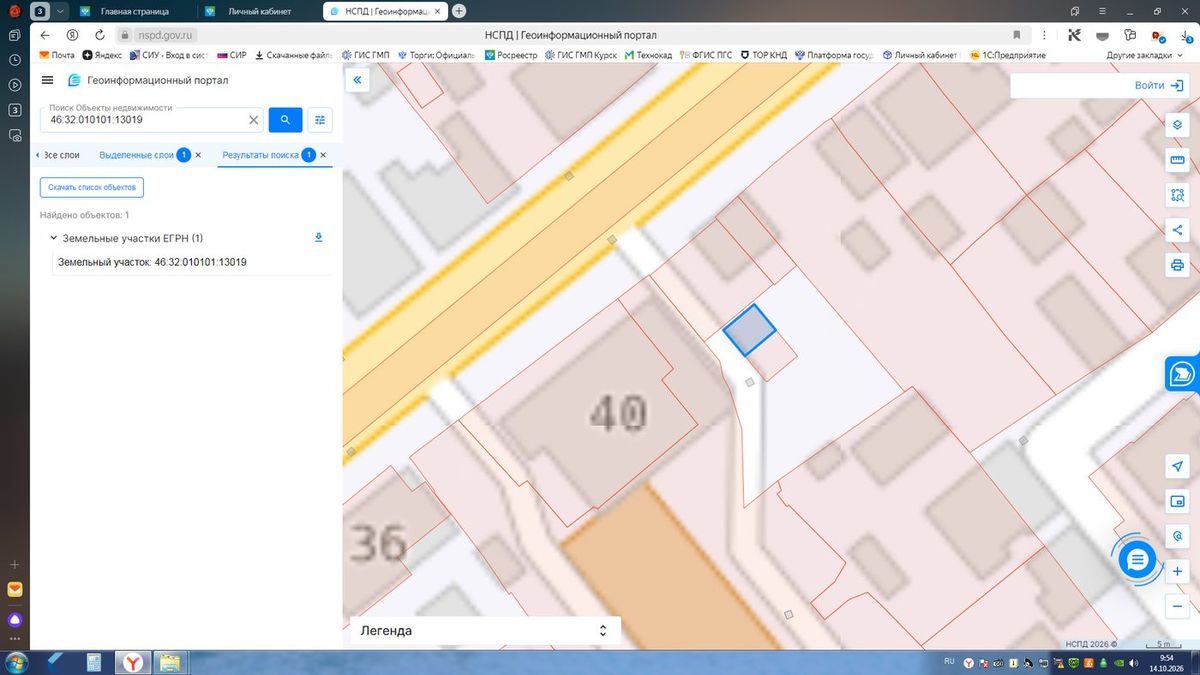Close the Выделенные слои tab
1200x675 pixels.
[198, 155]
